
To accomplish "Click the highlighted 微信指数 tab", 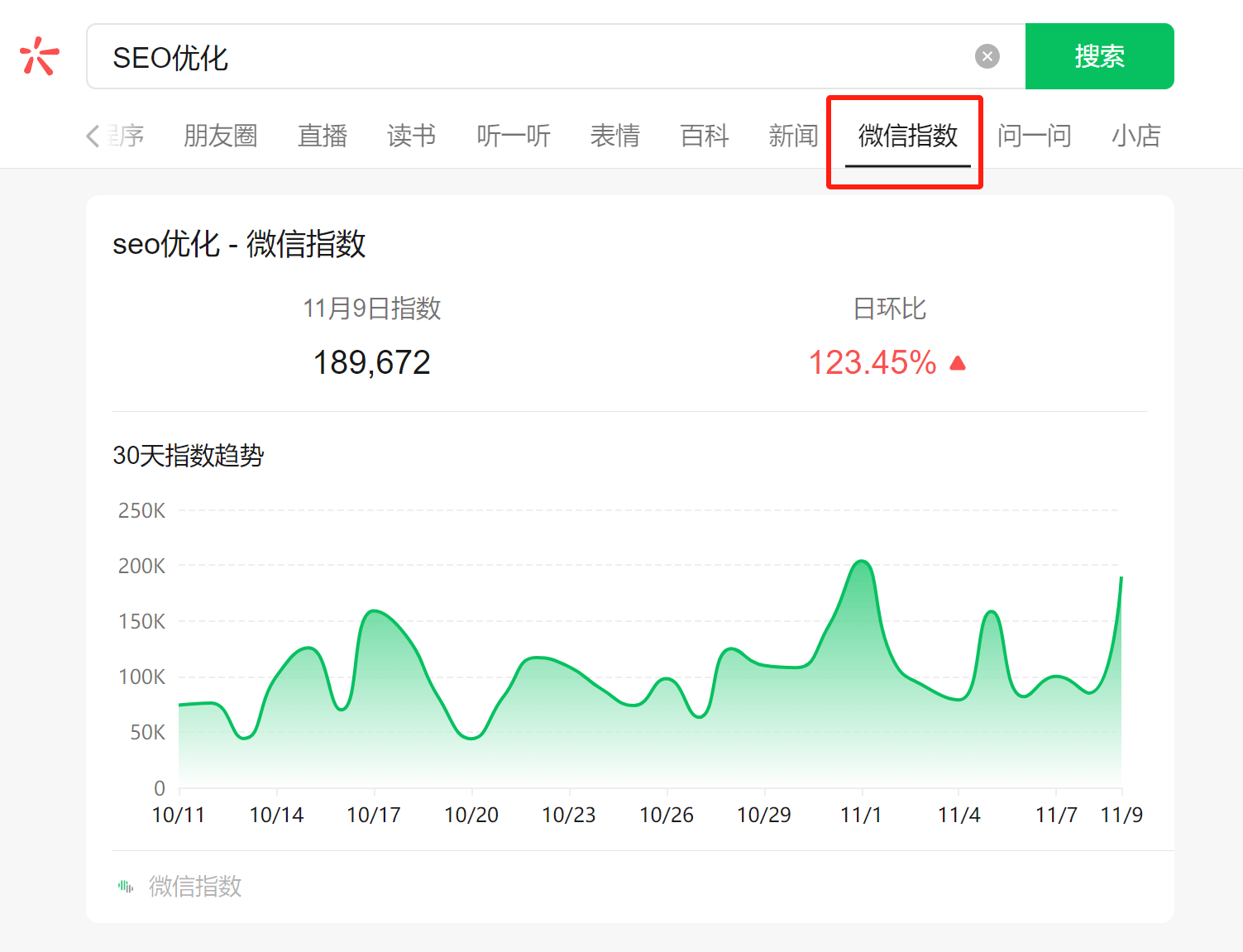I will coord(905,137).
